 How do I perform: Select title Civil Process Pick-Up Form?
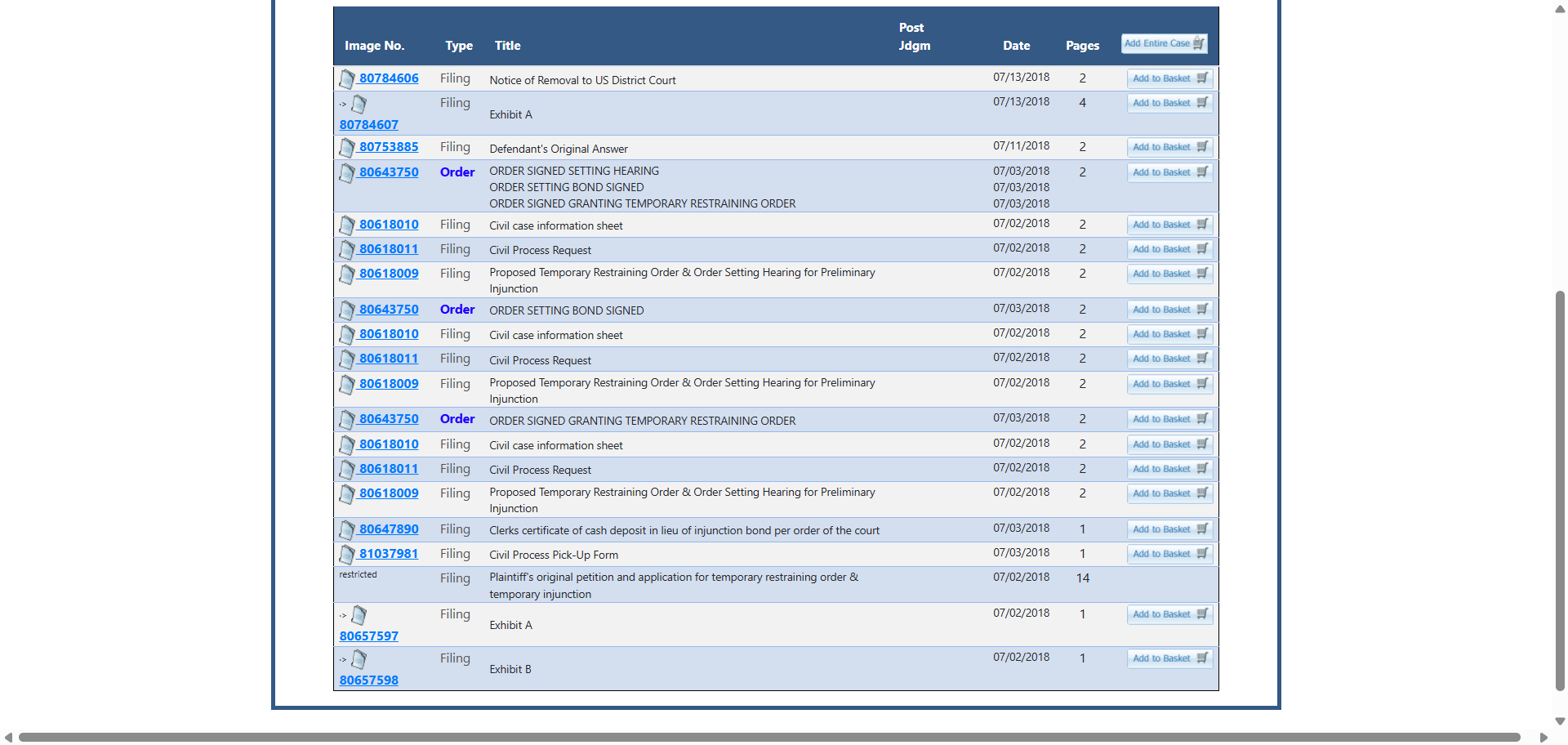pos(554,555)
